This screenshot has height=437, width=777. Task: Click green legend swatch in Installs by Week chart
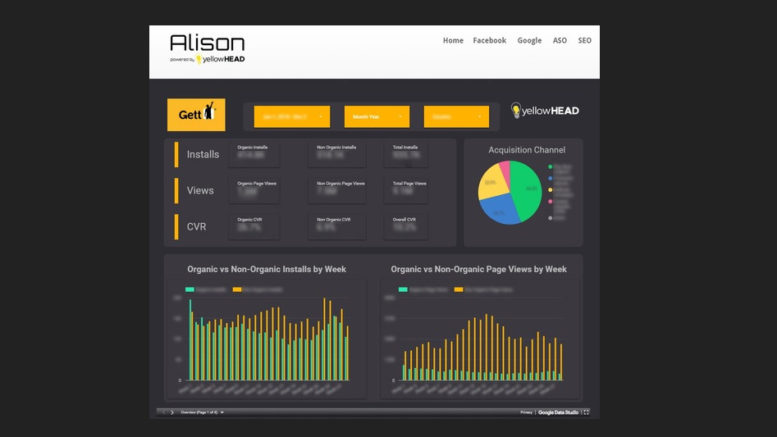(190, 289)
